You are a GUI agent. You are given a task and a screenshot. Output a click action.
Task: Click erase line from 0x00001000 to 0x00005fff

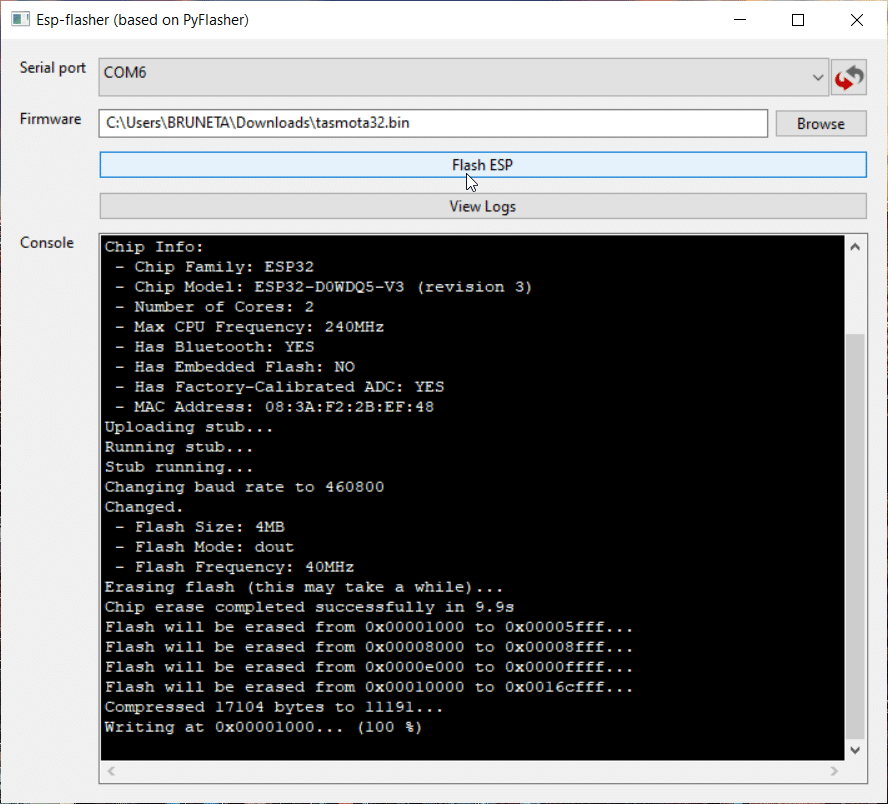369,627
